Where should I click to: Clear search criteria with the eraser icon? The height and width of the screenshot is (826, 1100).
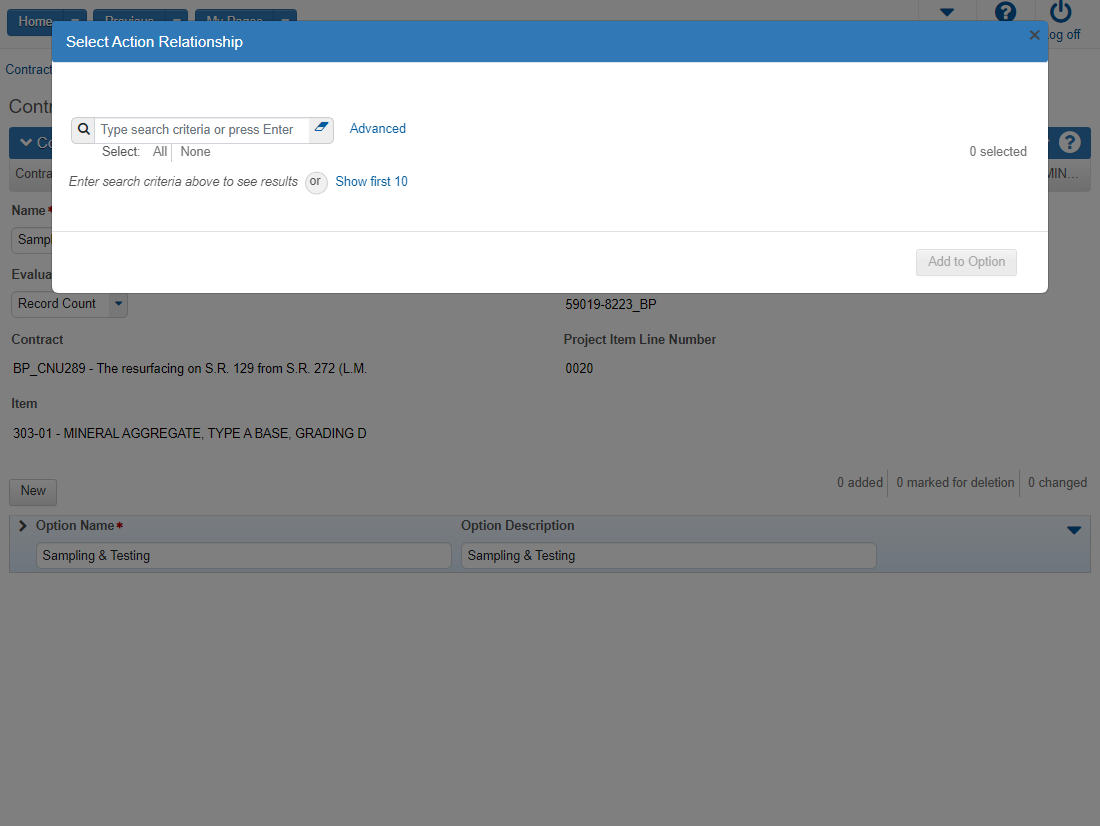tap(321, 129)
